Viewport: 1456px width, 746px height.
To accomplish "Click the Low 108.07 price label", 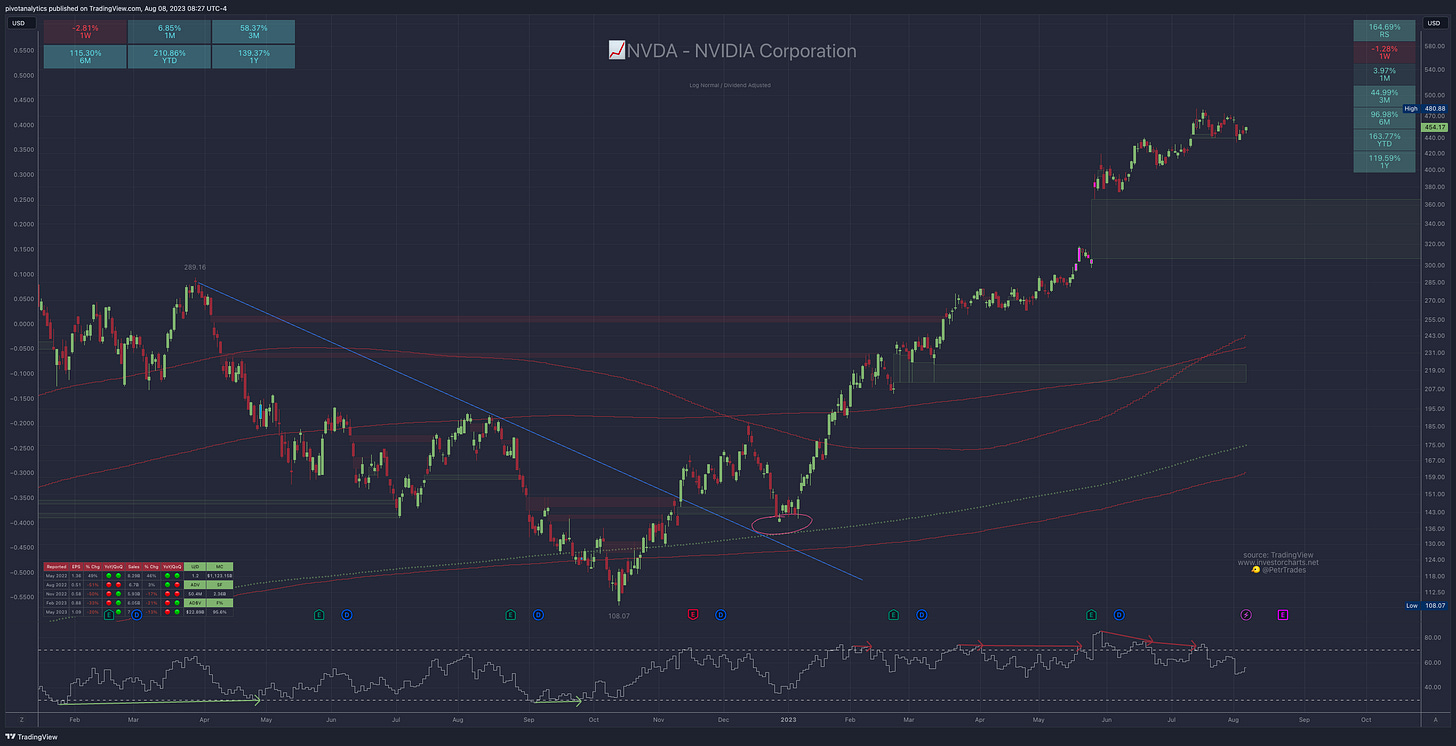I will pos(1425,606).
